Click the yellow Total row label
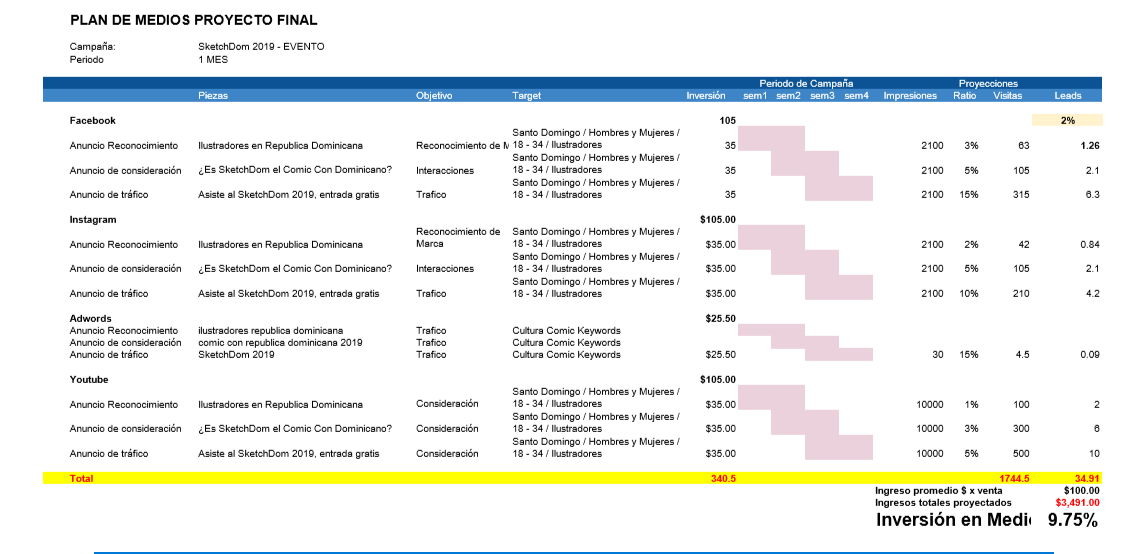Viewport: 1132px width, 554px height. [81, 478]
